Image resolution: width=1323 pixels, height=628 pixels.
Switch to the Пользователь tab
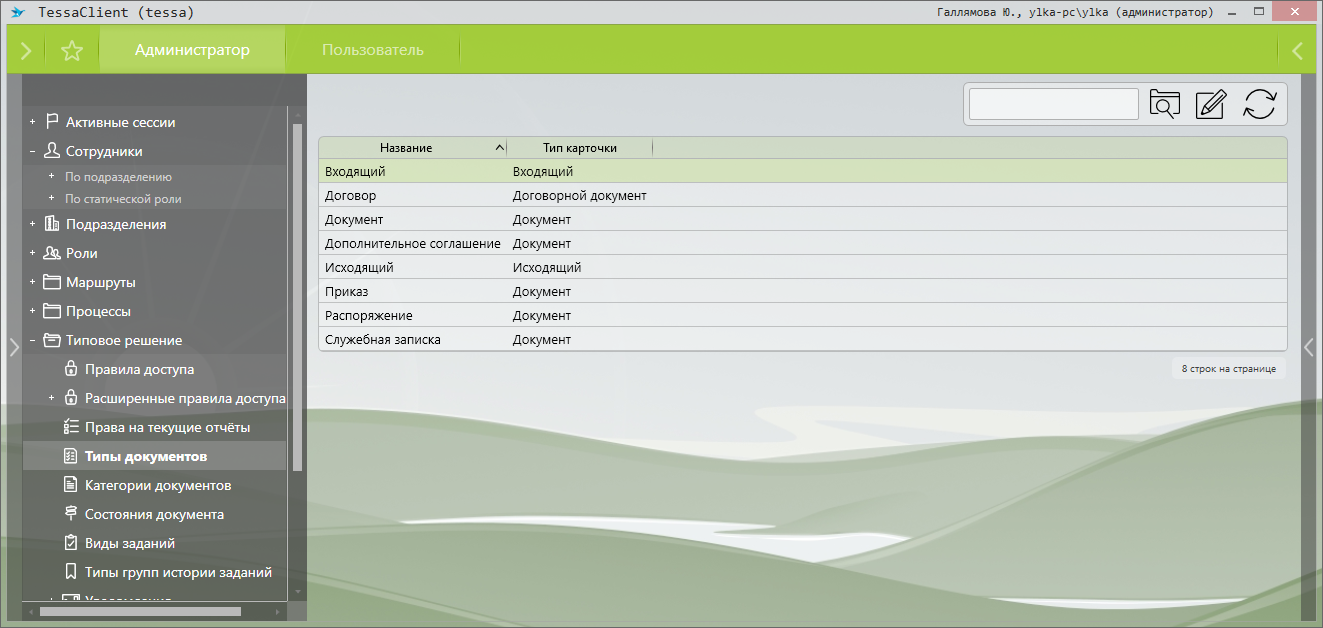pos(373,50)
